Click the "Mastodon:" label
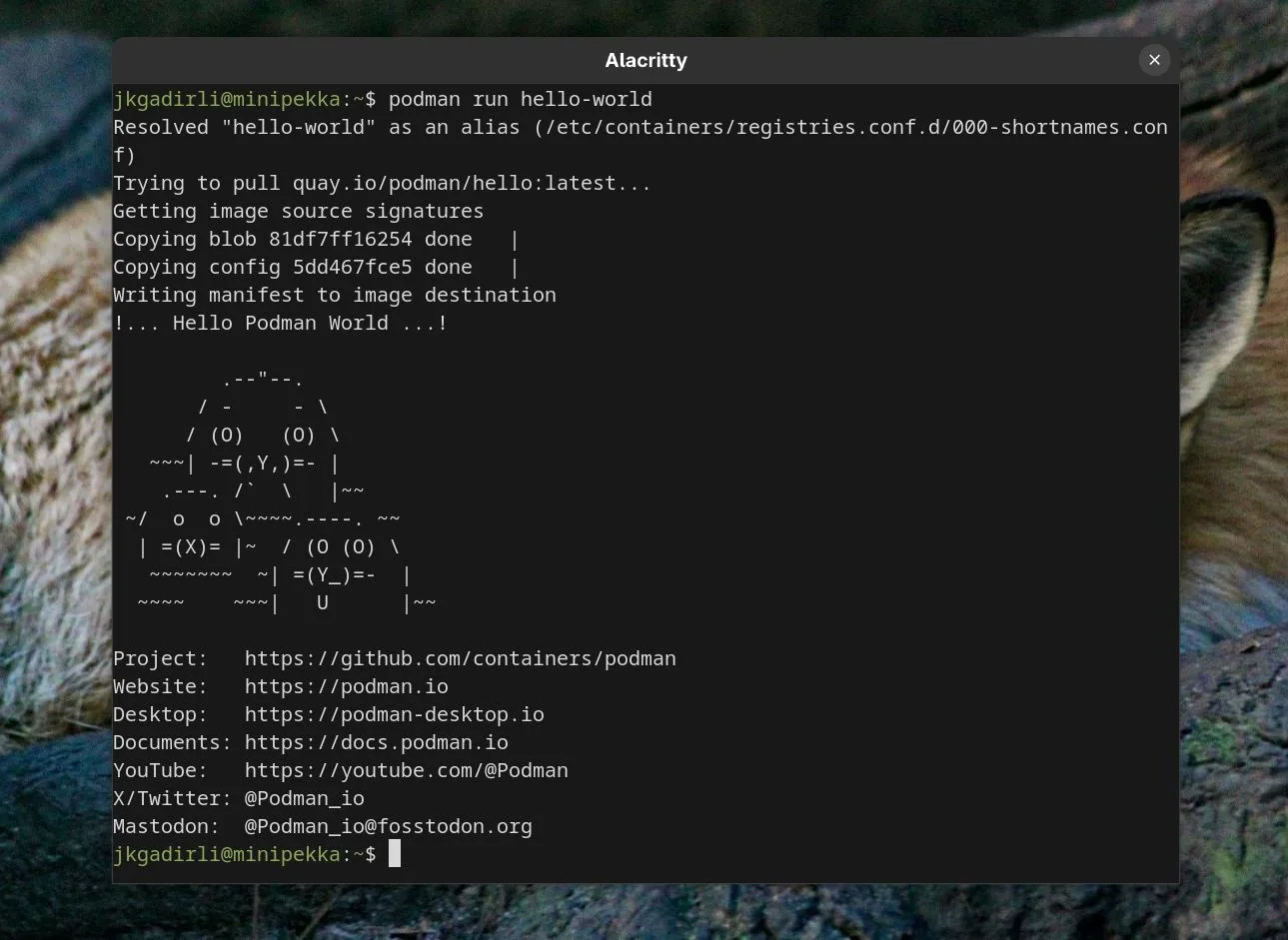Viewport: 1288px width, 940px height. point(167,826)
